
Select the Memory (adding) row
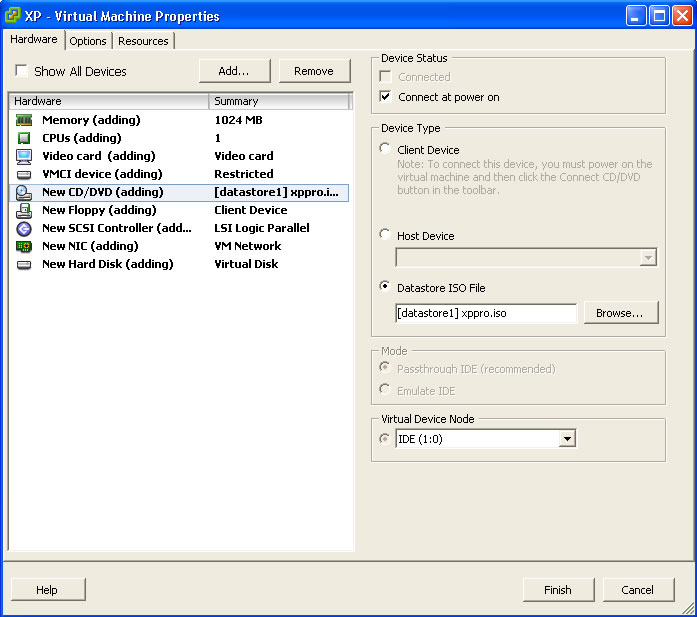179,120
